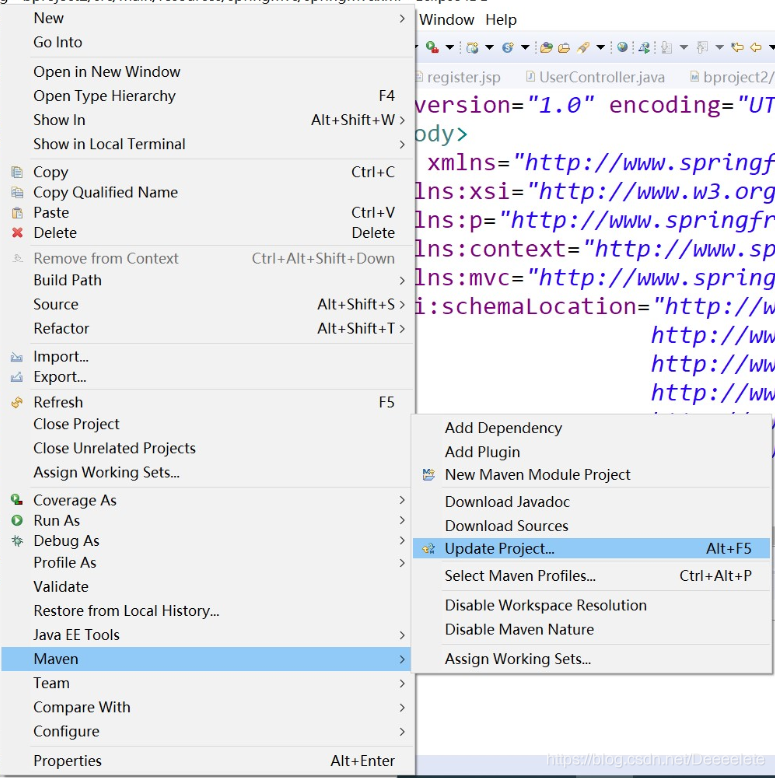Choose Restore from Local History
The width and height of the screenshot is (775, 778).
[x=206, y=611]
